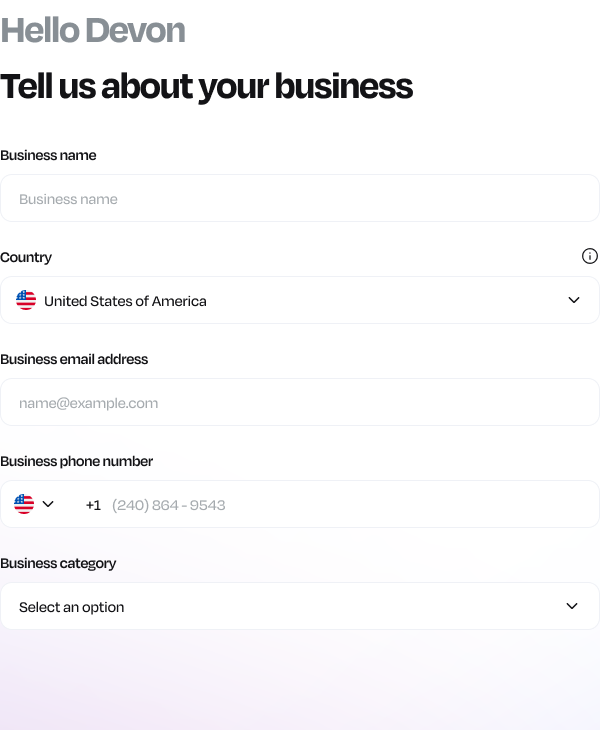
Task: Click the 'Business phone number' label
Action: [76, 461]
